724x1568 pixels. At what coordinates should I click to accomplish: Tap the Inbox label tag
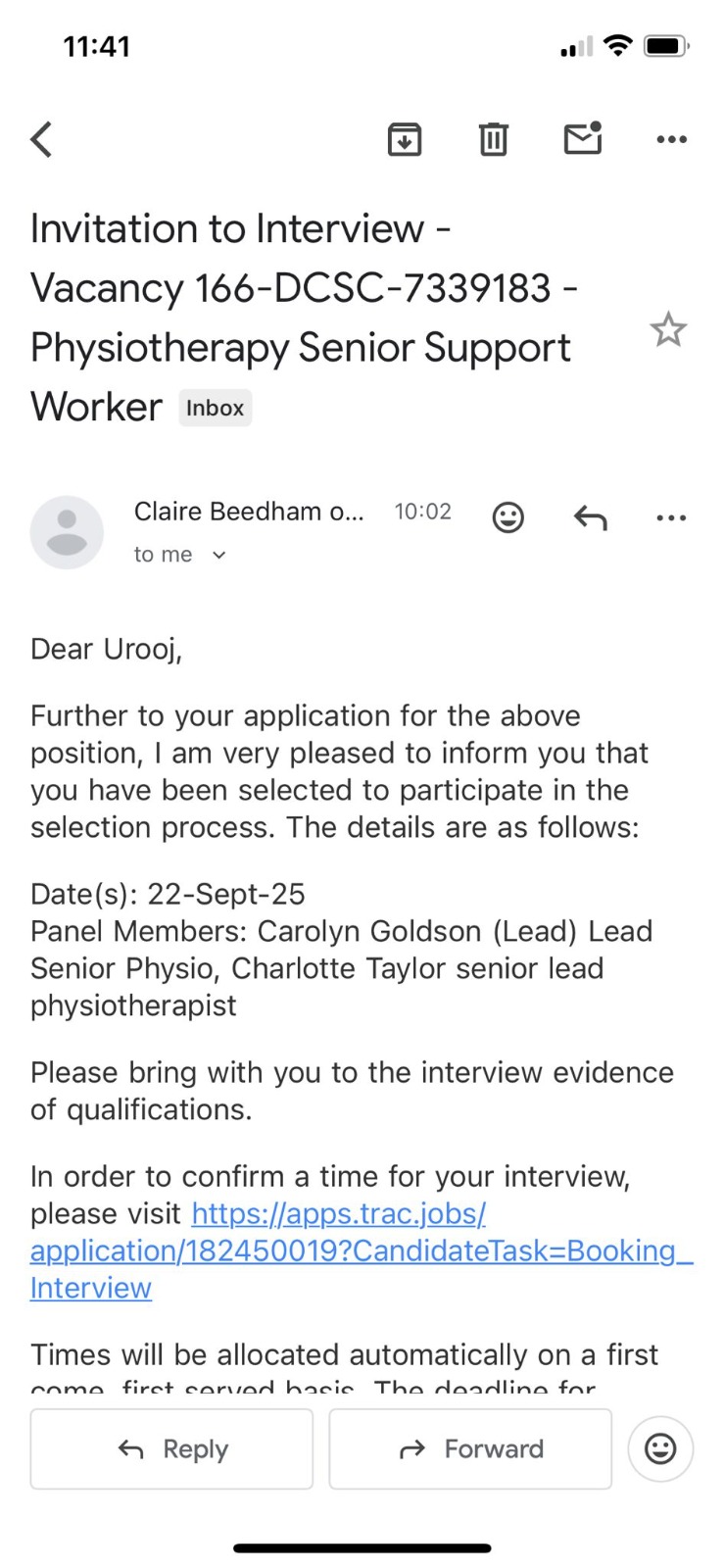(215, 408)
